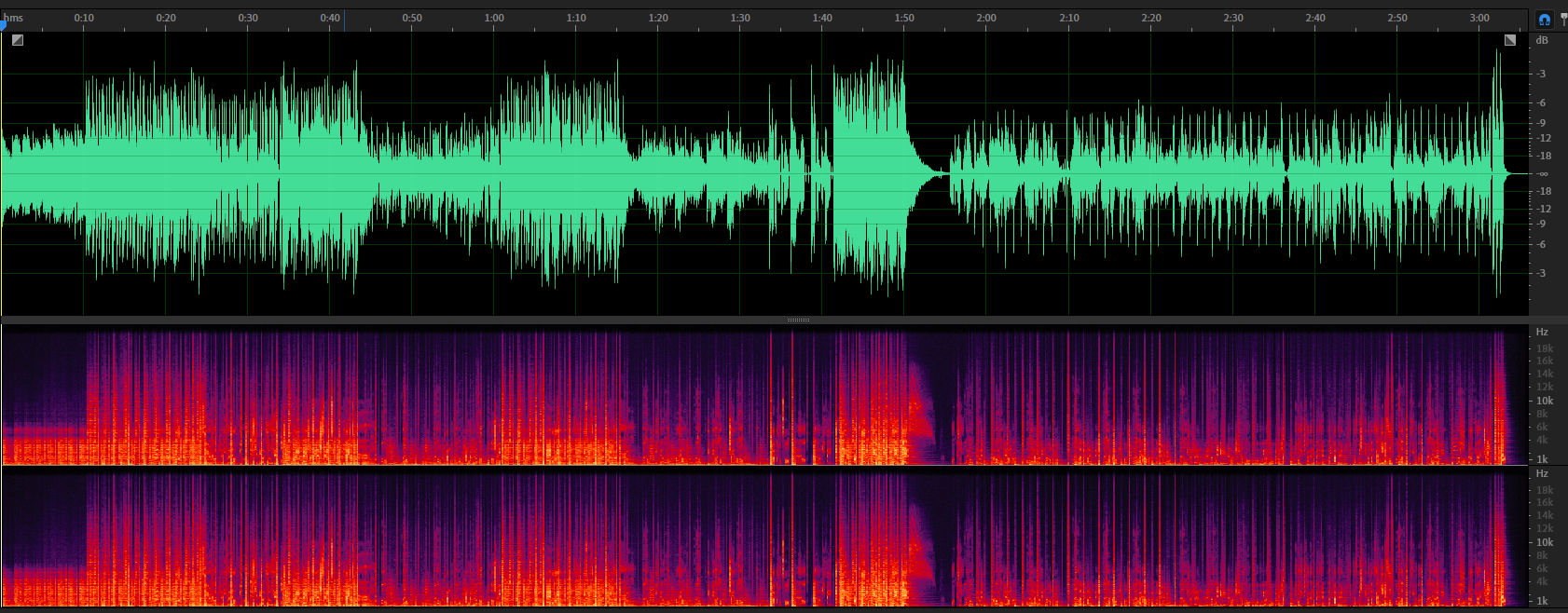Image resolution: width=1568 pixels, height=613 pixels.
Task: Click the hms time format label
Action: [x=15, y=18]
